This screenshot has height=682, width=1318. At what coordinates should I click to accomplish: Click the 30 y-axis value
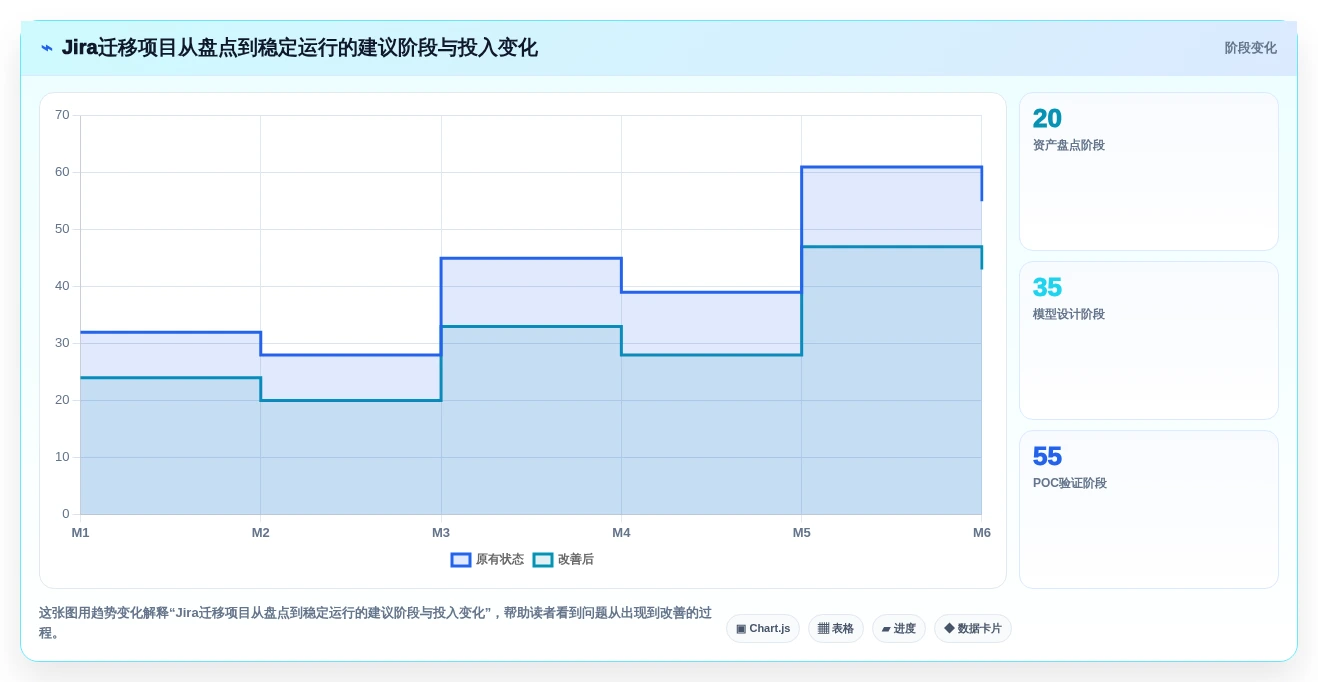(x=62, y=343)
